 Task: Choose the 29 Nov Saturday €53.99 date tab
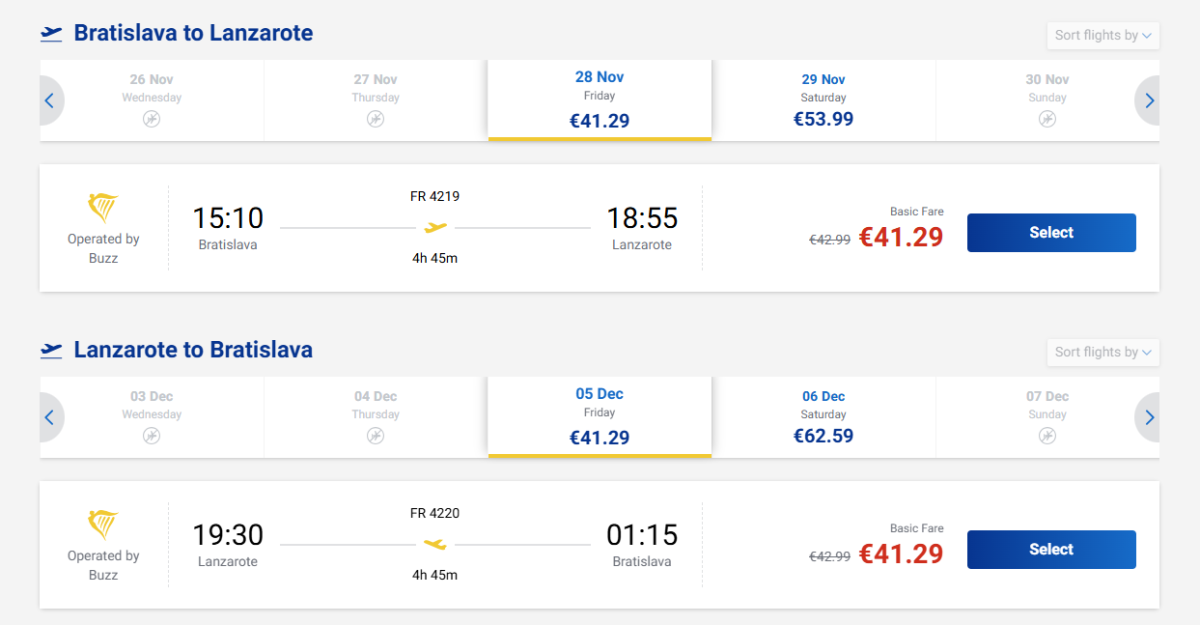[823, 100]
